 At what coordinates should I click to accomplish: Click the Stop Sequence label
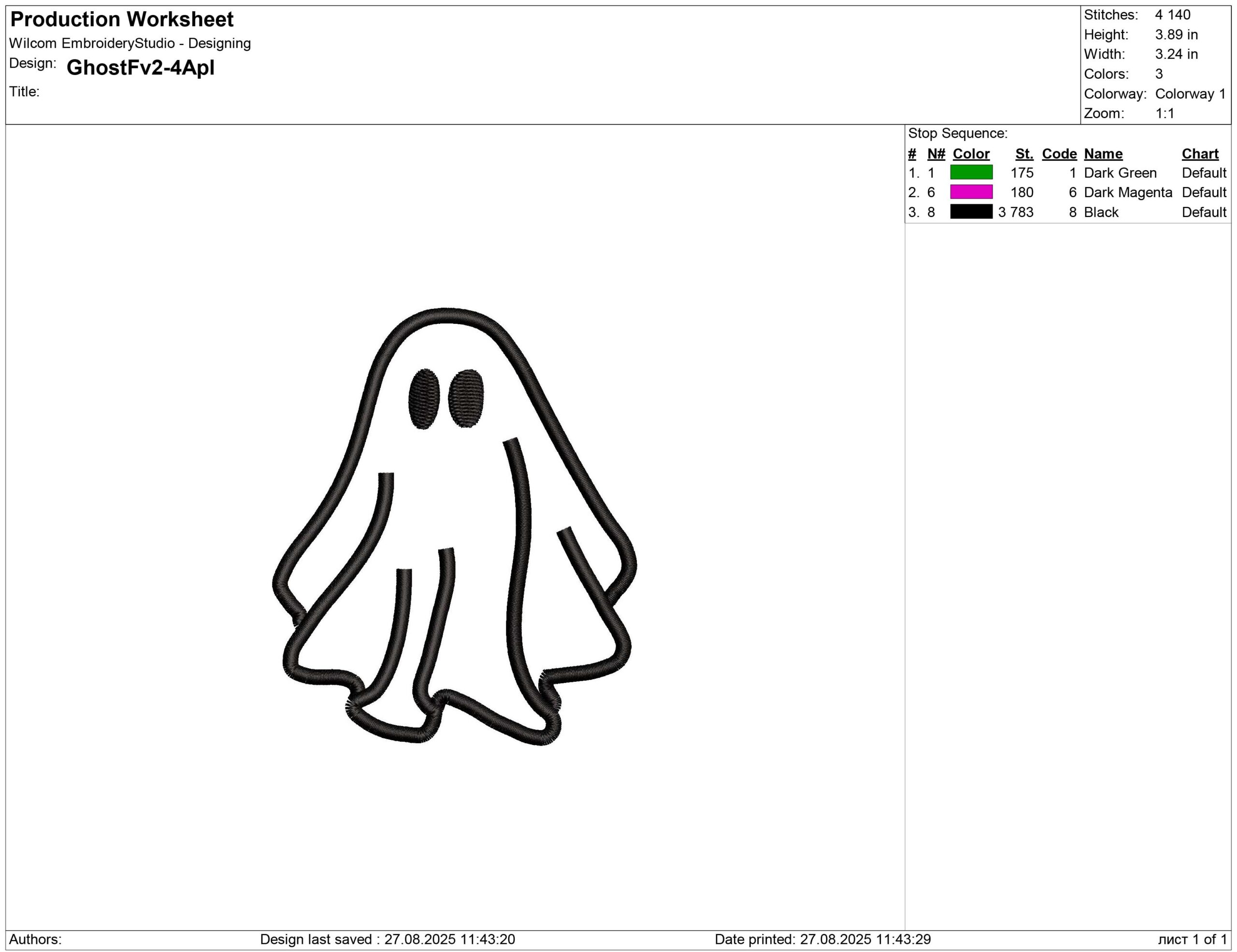coord(957,134)
